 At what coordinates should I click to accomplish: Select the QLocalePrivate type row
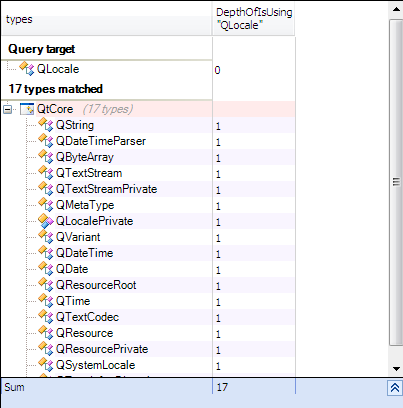(x=148, y=221)
